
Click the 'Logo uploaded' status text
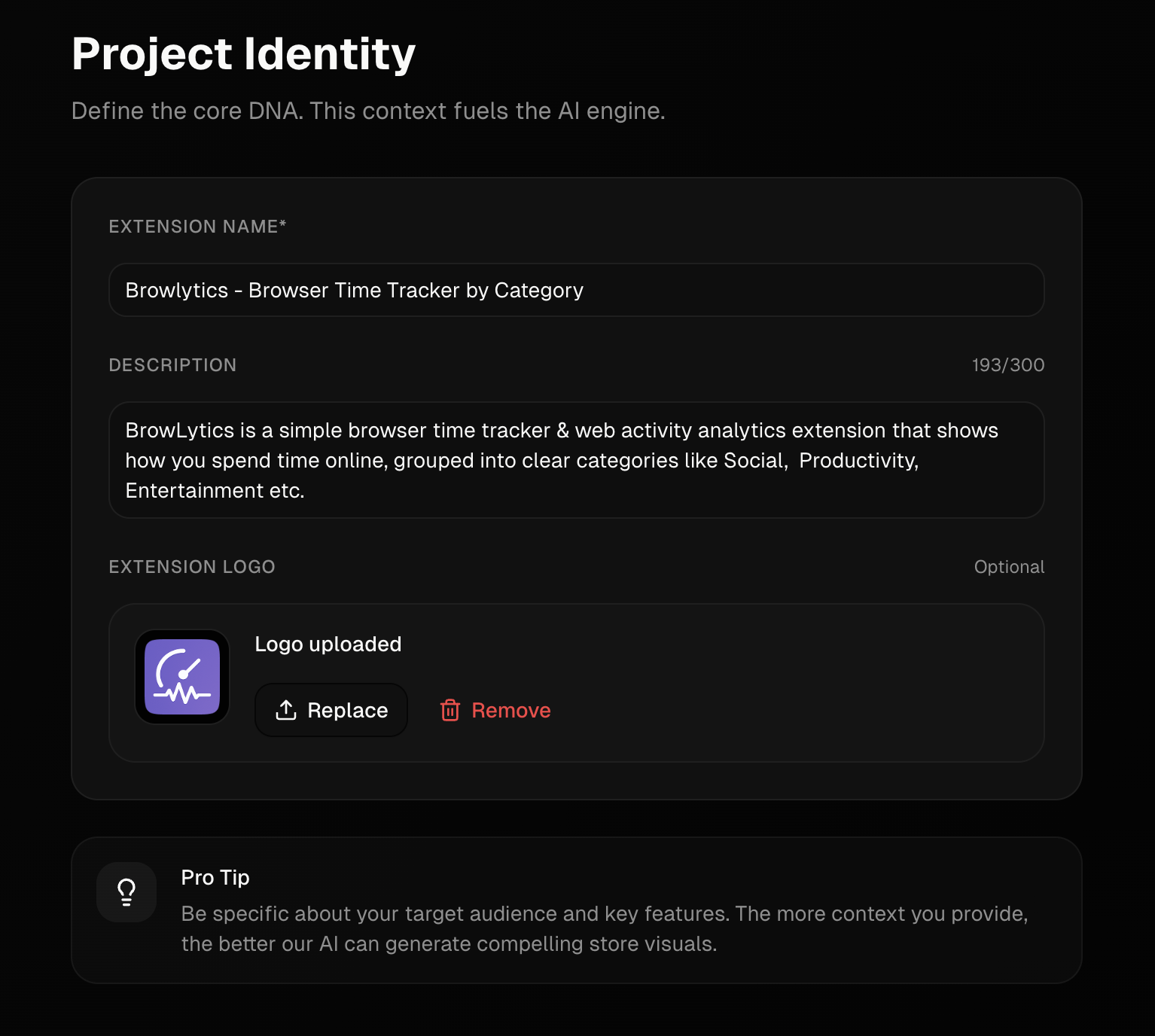(328, 644)
